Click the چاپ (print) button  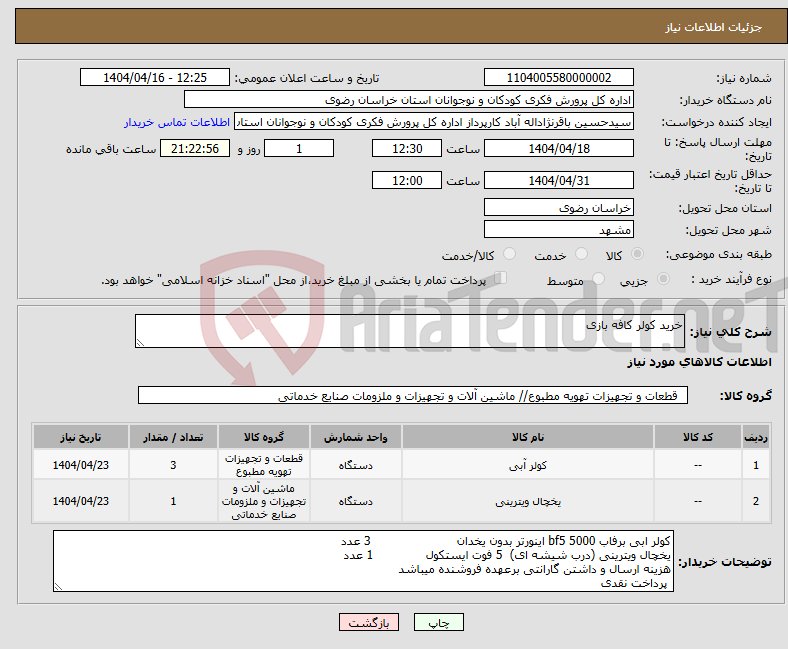coord(438,622)
